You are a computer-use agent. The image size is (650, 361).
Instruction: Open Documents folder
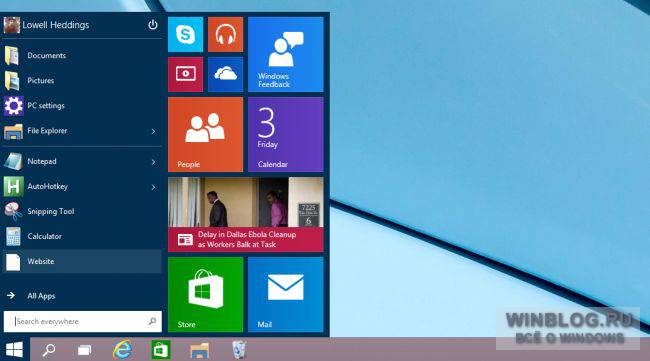coord(82,56)
